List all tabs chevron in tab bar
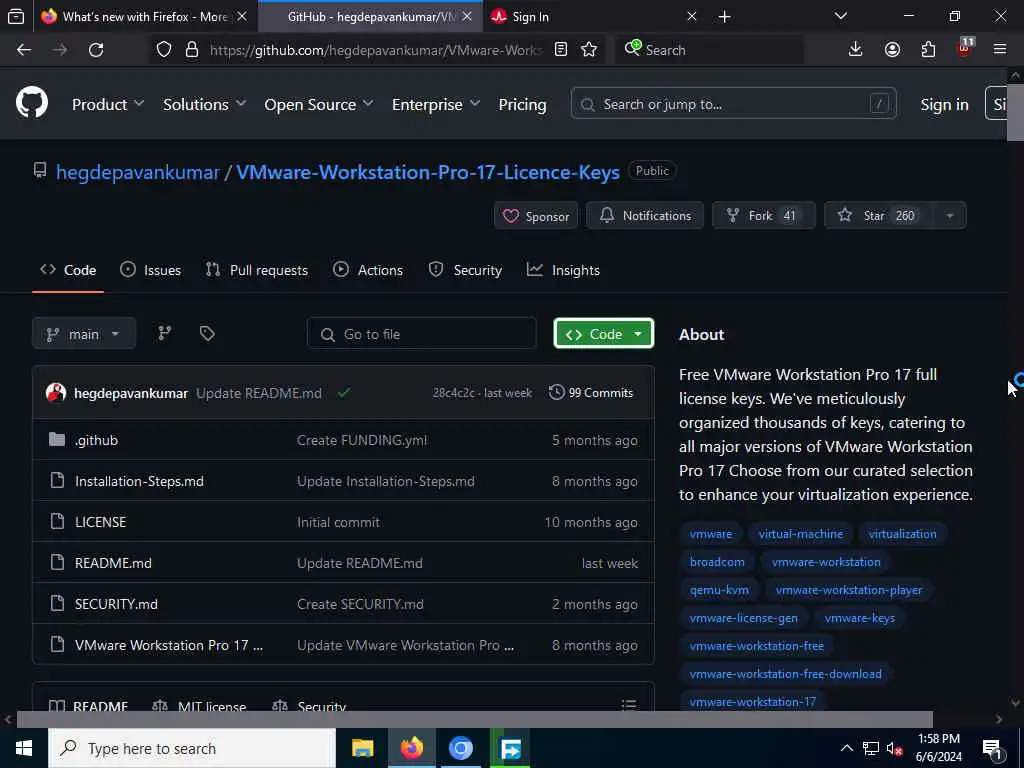The width and height of the screenshot is (1024, 768). click(x=840, y=17)
